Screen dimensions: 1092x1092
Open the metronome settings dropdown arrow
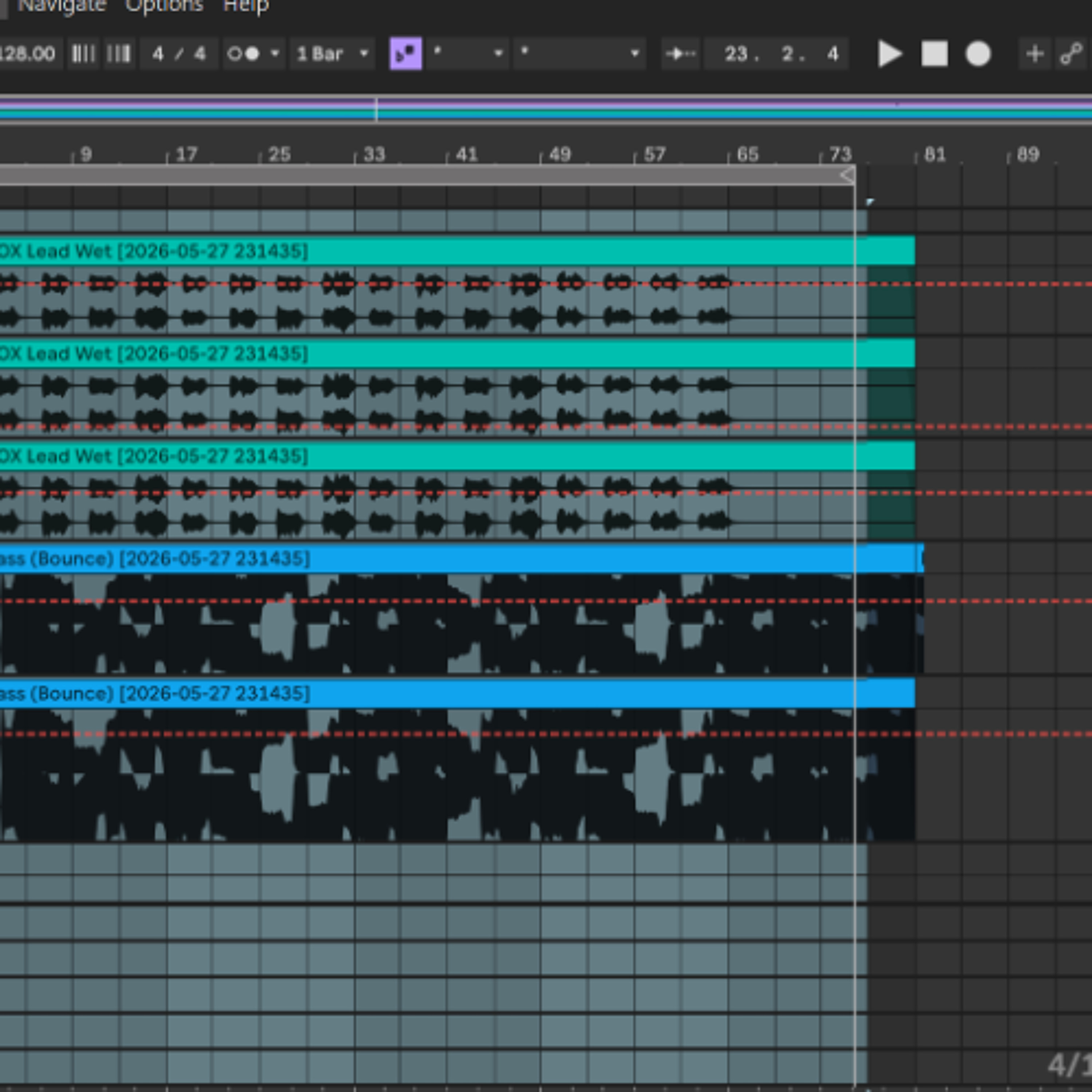[275, 54]
